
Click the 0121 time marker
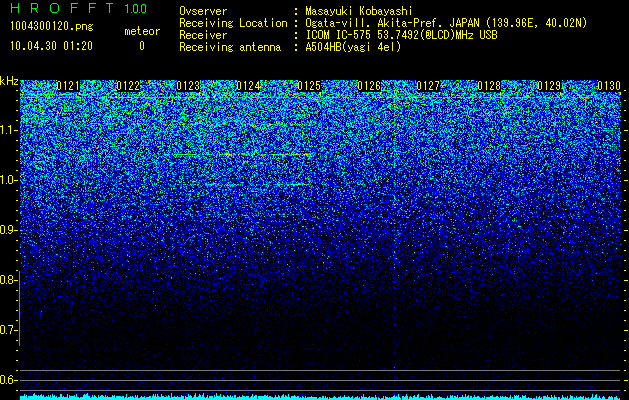68,86
